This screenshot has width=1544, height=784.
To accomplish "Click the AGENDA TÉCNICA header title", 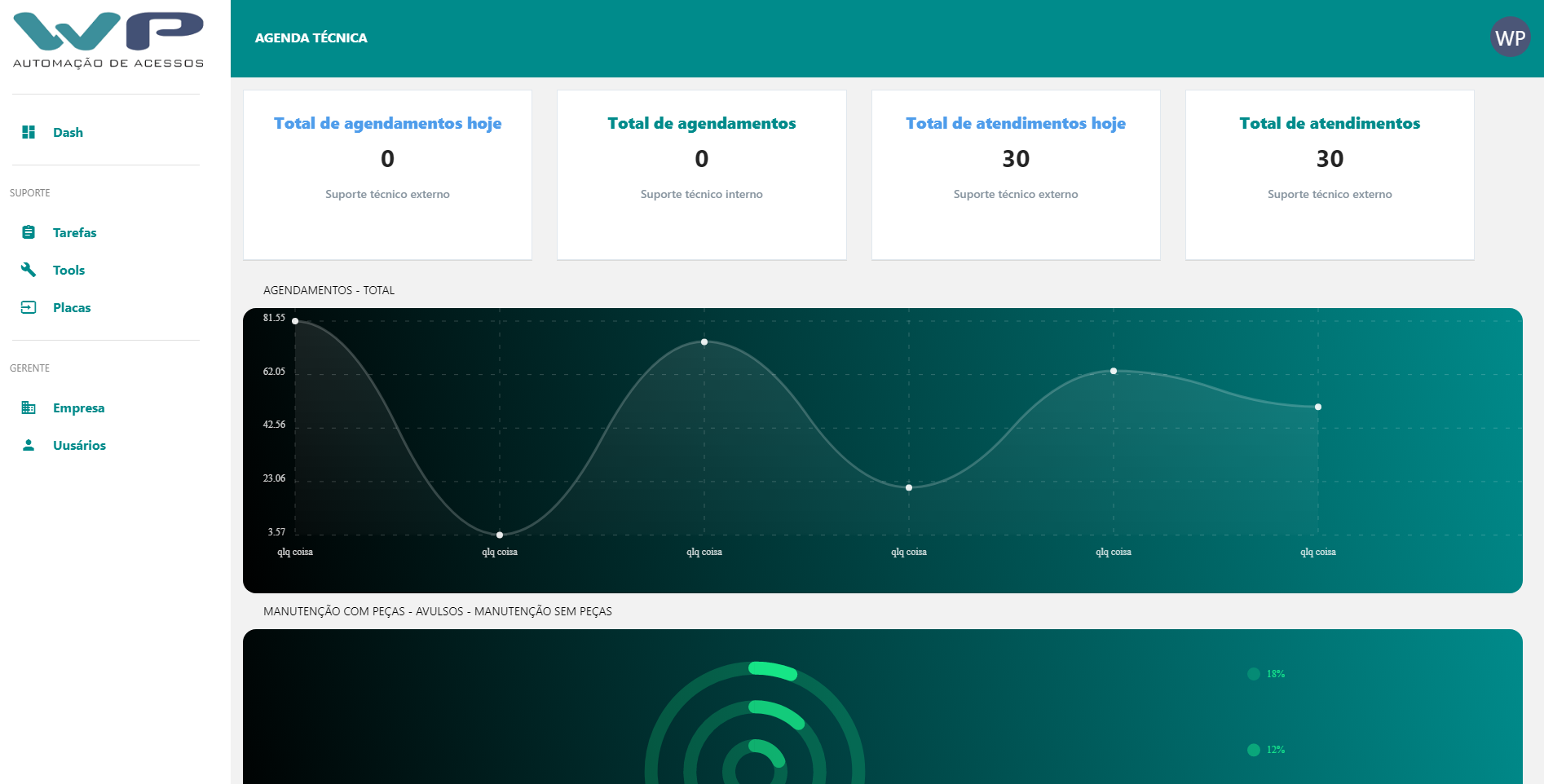I will click(311, 37).
